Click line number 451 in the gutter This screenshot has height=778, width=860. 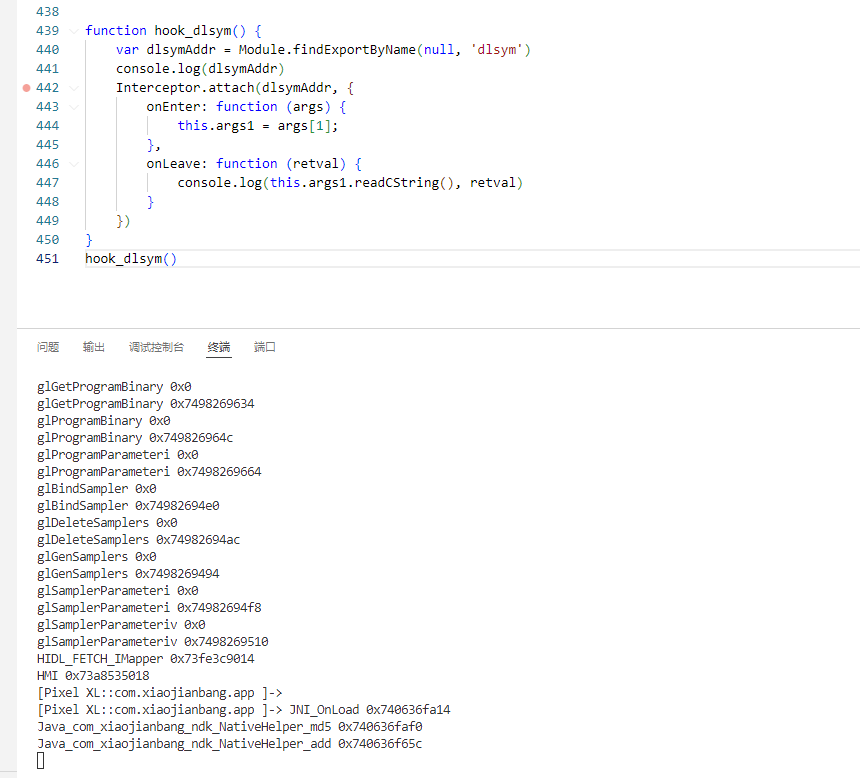pyautogui.click(x=47, y=259)
